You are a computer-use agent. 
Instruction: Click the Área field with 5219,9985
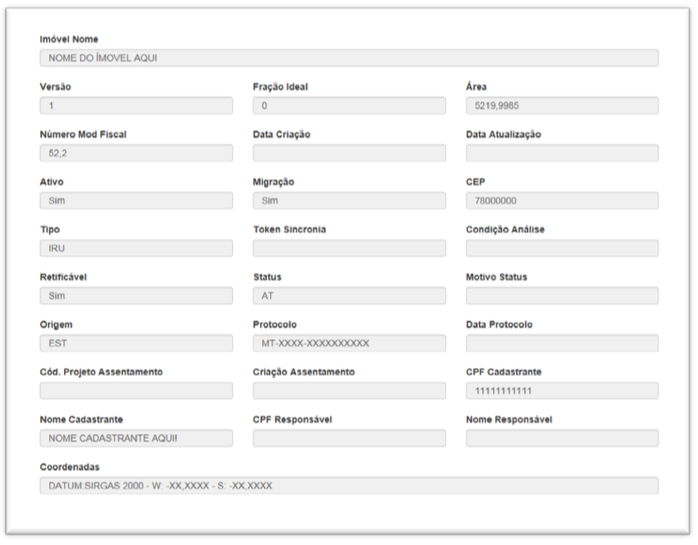click(x=562, y=105)
